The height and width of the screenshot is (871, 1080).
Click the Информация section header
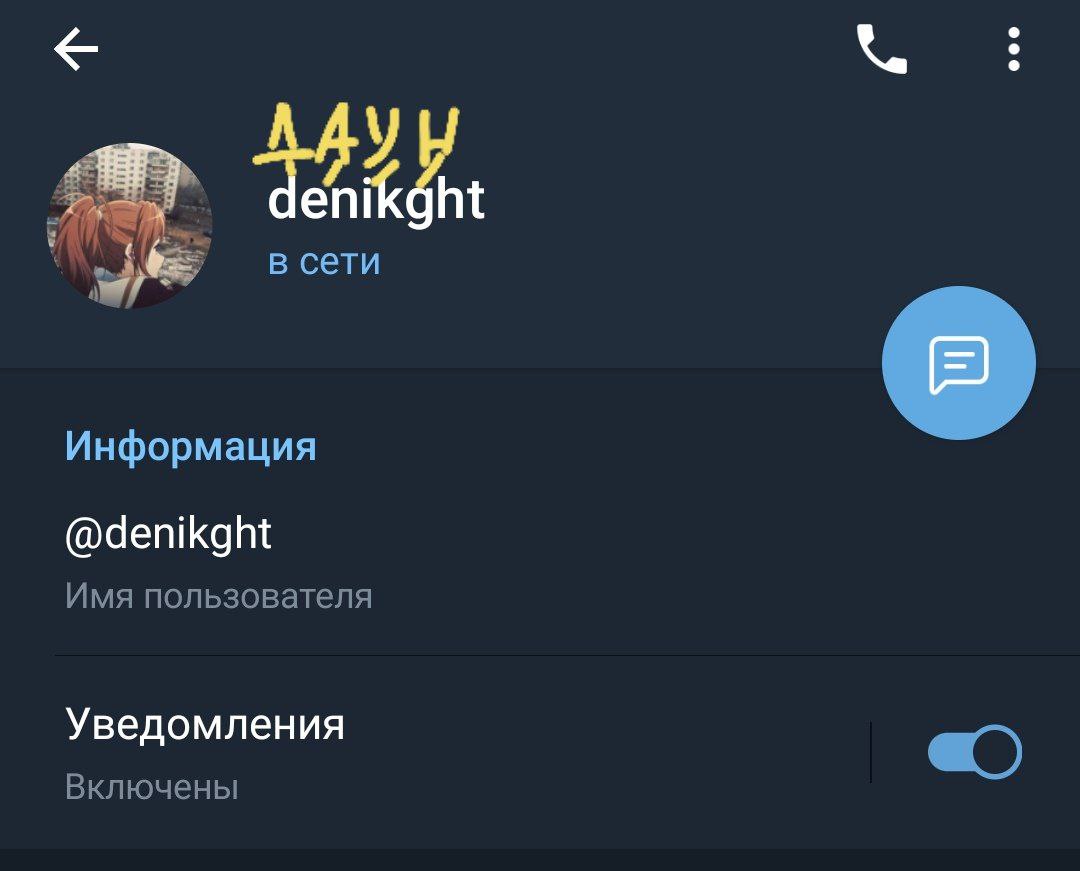pos(191,447)
